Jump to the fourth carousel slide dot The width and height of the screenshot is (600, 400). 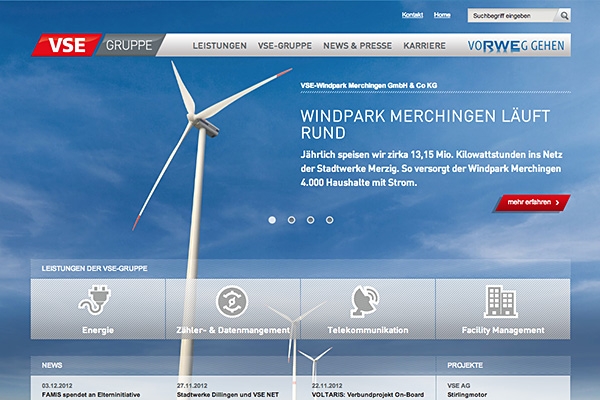(x=329, y=219)
